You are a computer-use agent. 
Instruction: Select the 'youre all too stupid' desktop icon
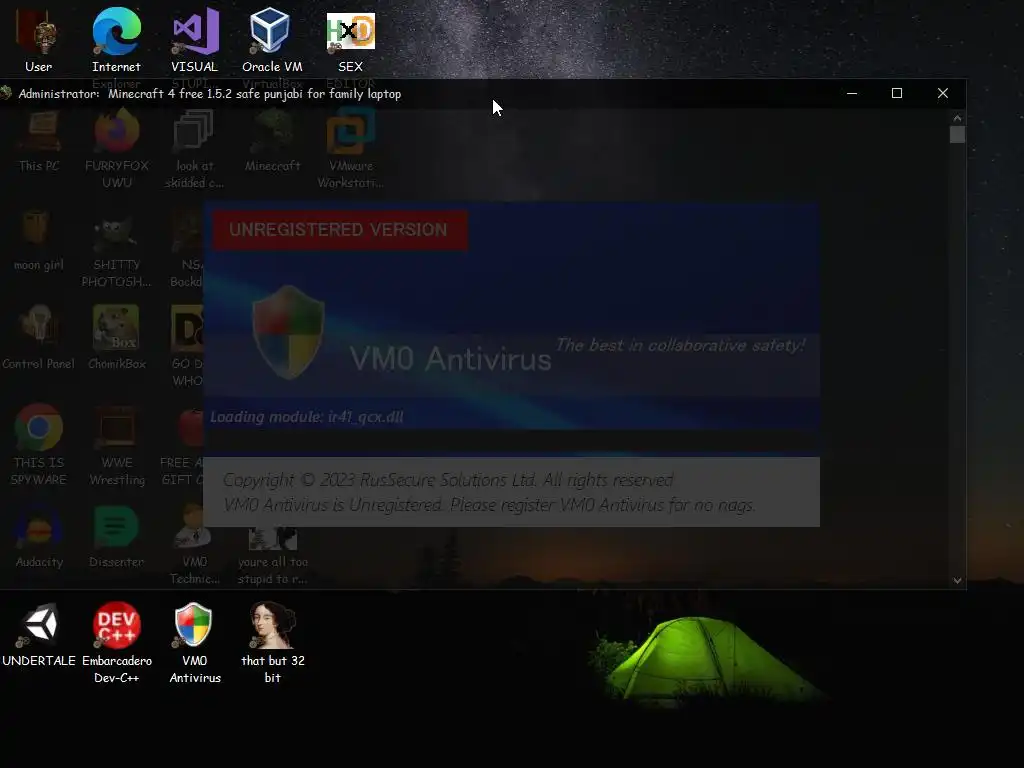(x=272, y=555)
